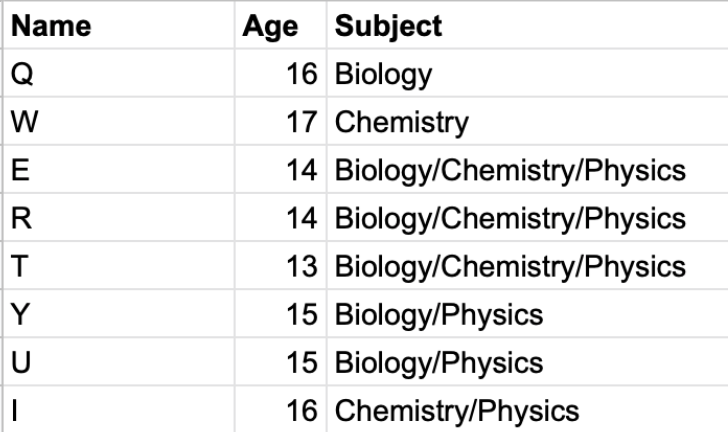728x432 pixels.
Task: Click Y's Biology/Physics subject cell
Action: tap(527, 314)
